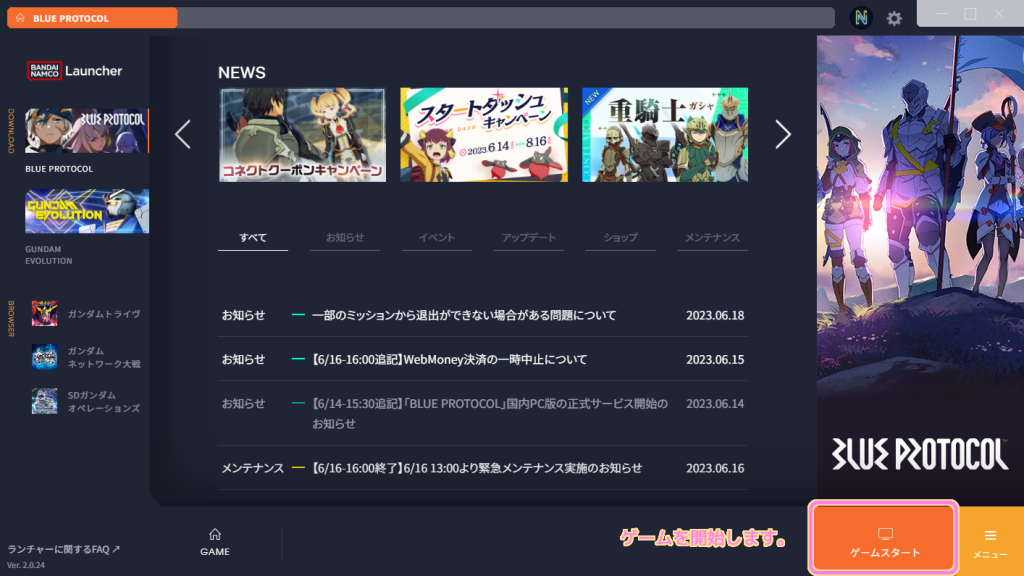Click the 2023.06.18 date text
Screen dimensions: 1024x576
click(x=714, y=315)
